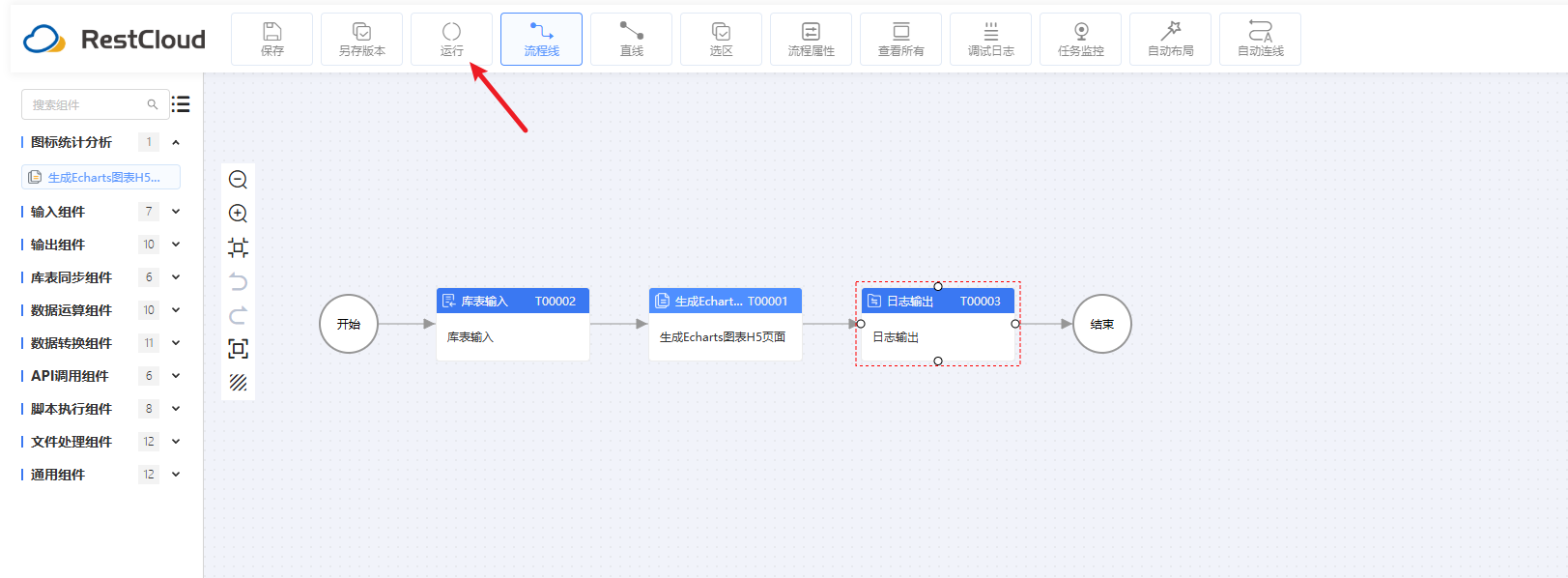Click the 库表输入 node body text
Image resolution: width=1568 pixels, height=578 pixels.
click(x=470, y=337)
